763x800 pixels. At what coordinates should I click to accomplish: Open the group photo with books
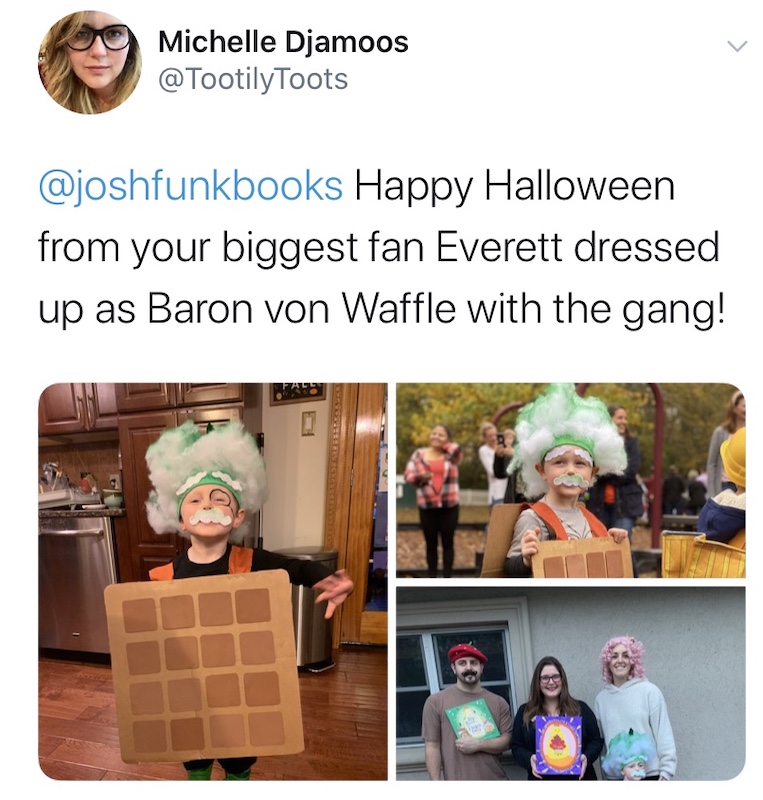pyautogui.click(x=571, y=684)
